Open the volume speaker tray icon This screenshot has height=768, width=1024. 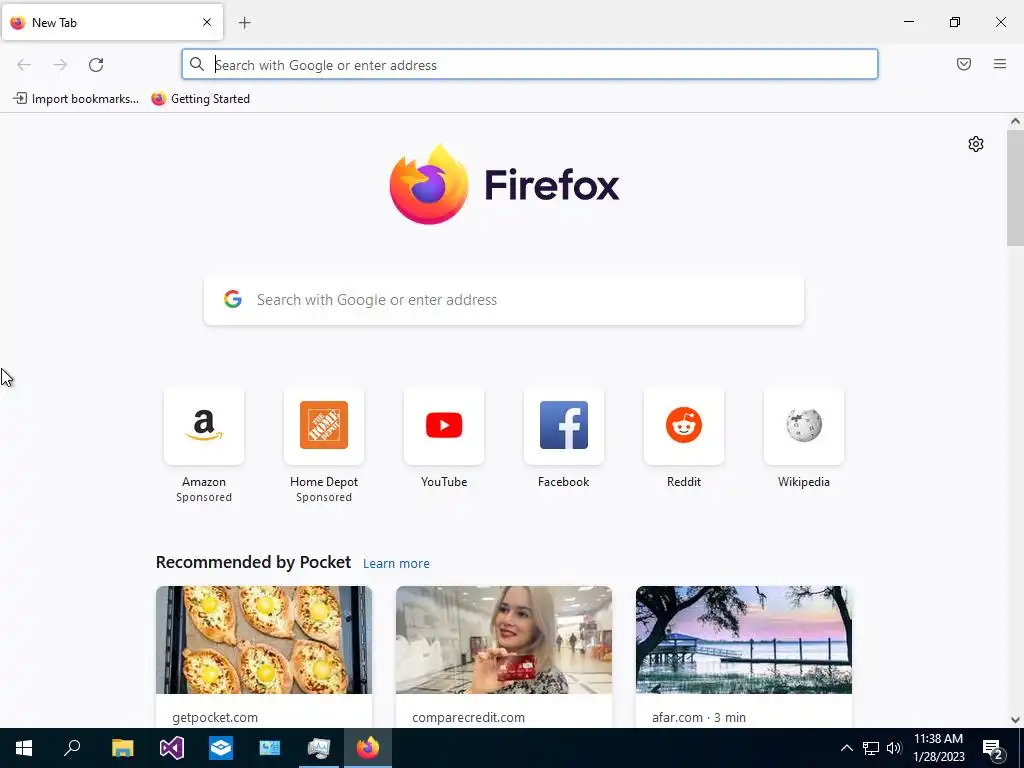(894, 748)
